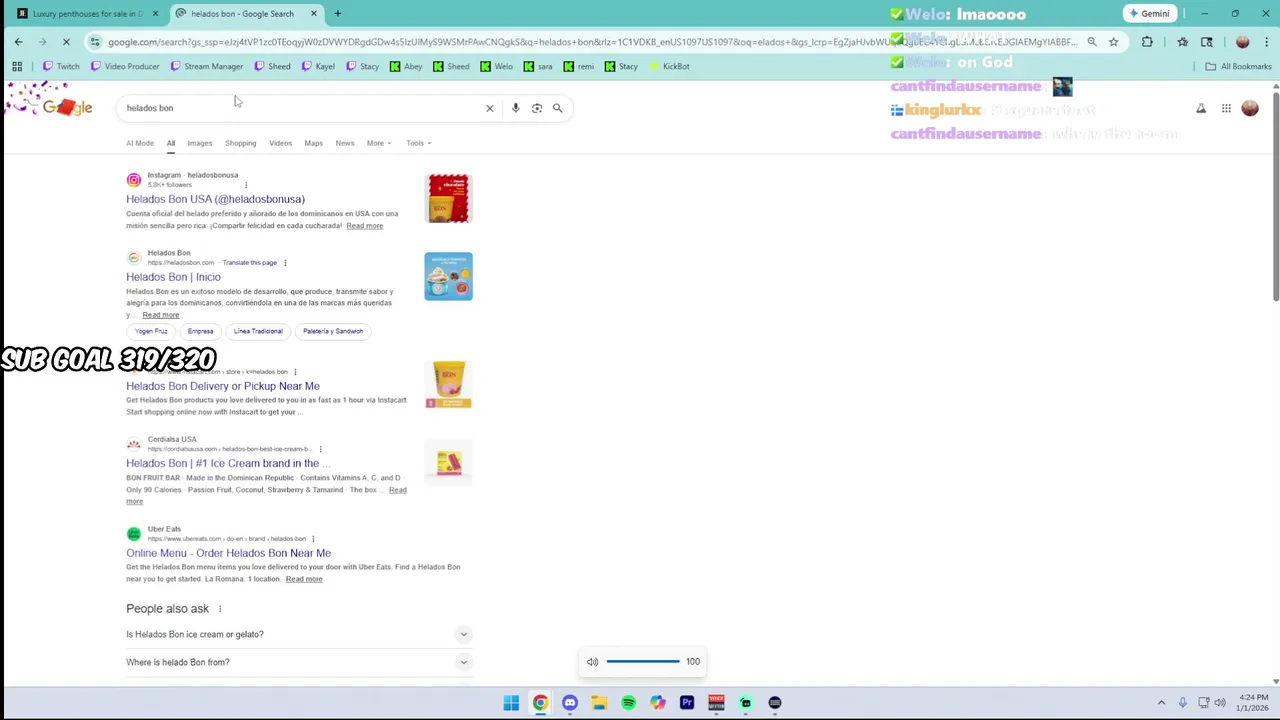The height and width of the screenshot is (720, 1280).
Task: Open People also ask options menu
Action: tap(220, 609)
